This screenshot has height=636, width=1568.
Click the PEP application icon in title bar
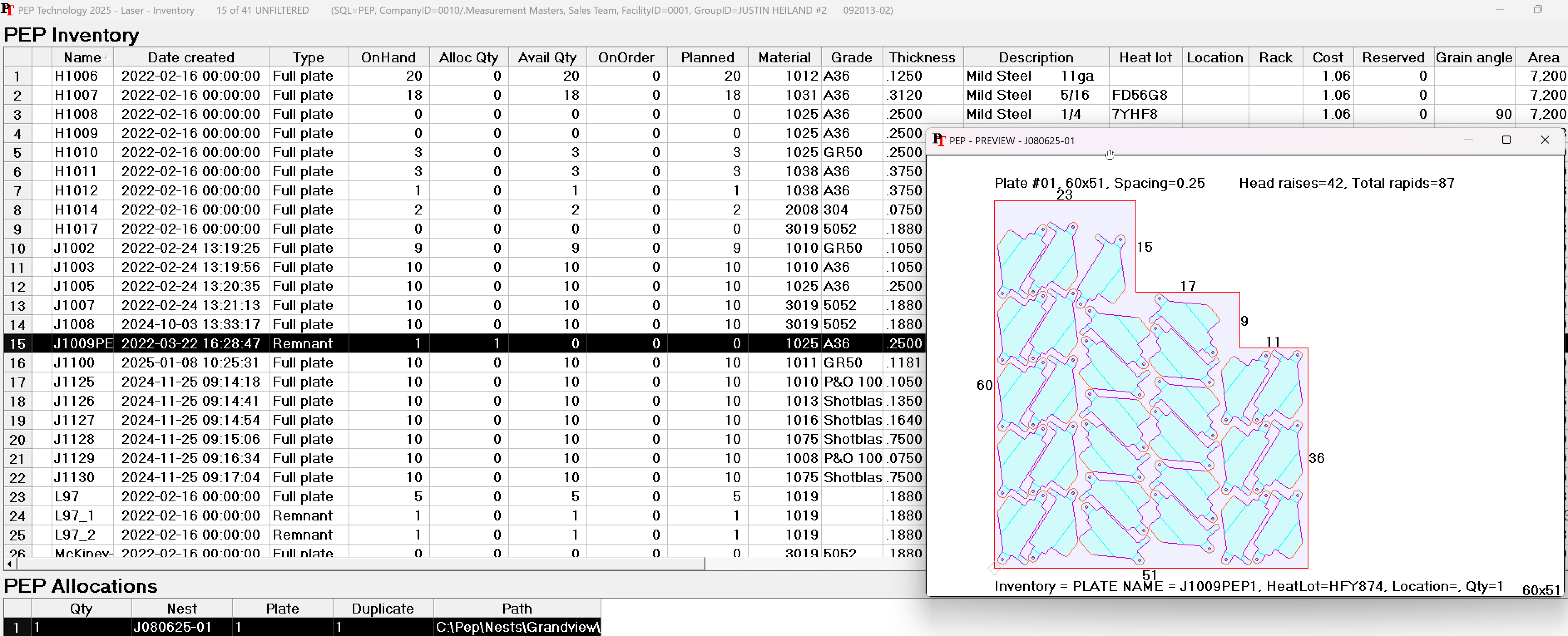click(x=7, y=9)
